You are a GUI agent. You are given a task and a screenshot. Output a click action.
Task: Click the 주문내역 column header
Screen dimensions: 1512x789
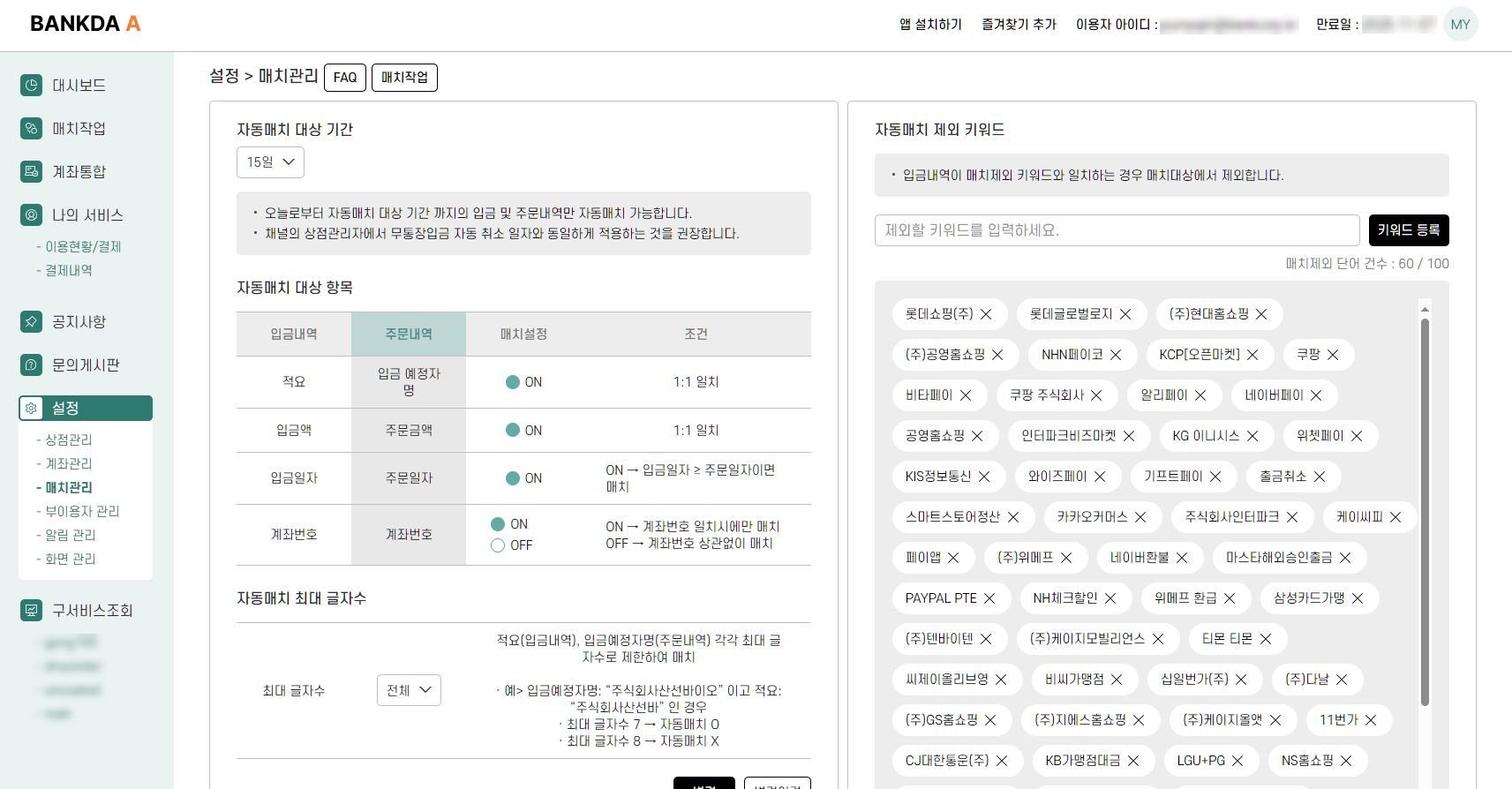pyautogui.click(x=409, y=334)
